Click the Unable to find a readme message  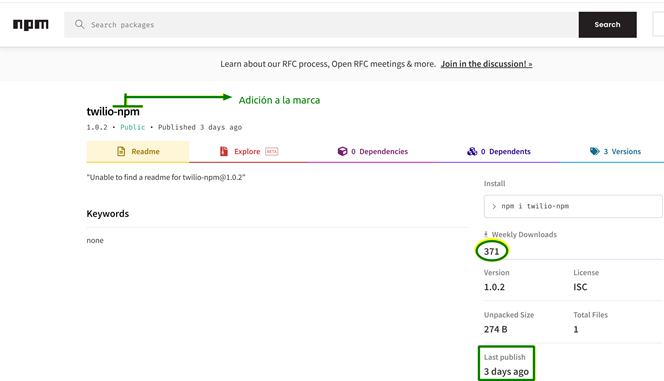(x=166, y=177)
